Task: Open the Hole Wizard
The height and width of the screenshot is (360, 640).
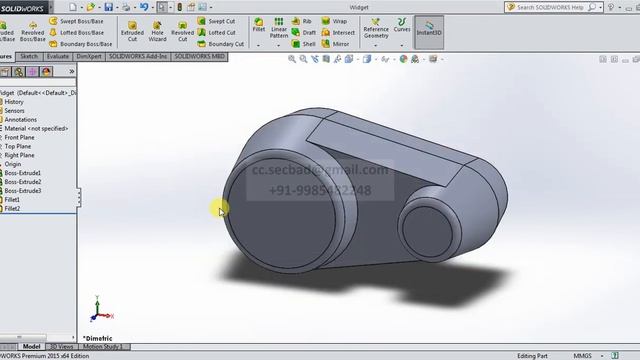Action: click(x=158, y=32)
